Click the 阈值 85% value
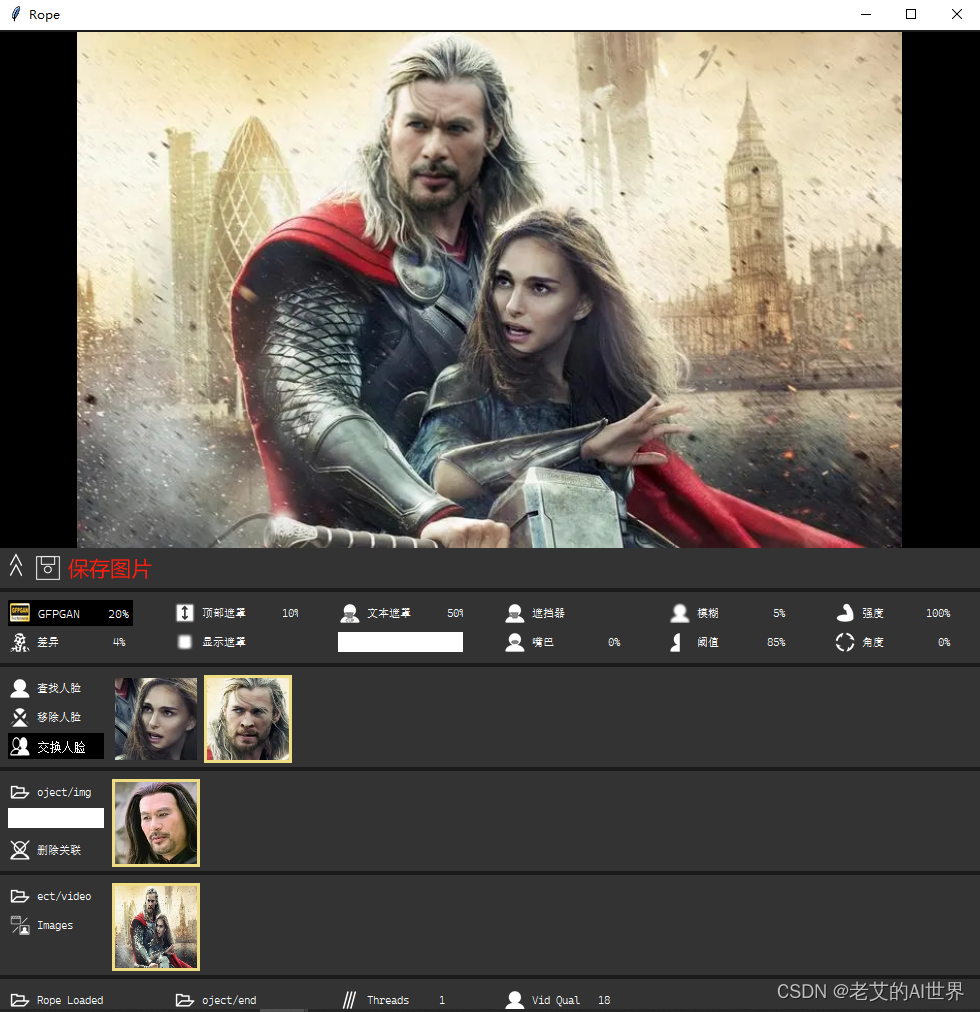Image resolution: width=980 pixels, height=1012 pixels. 776,642
